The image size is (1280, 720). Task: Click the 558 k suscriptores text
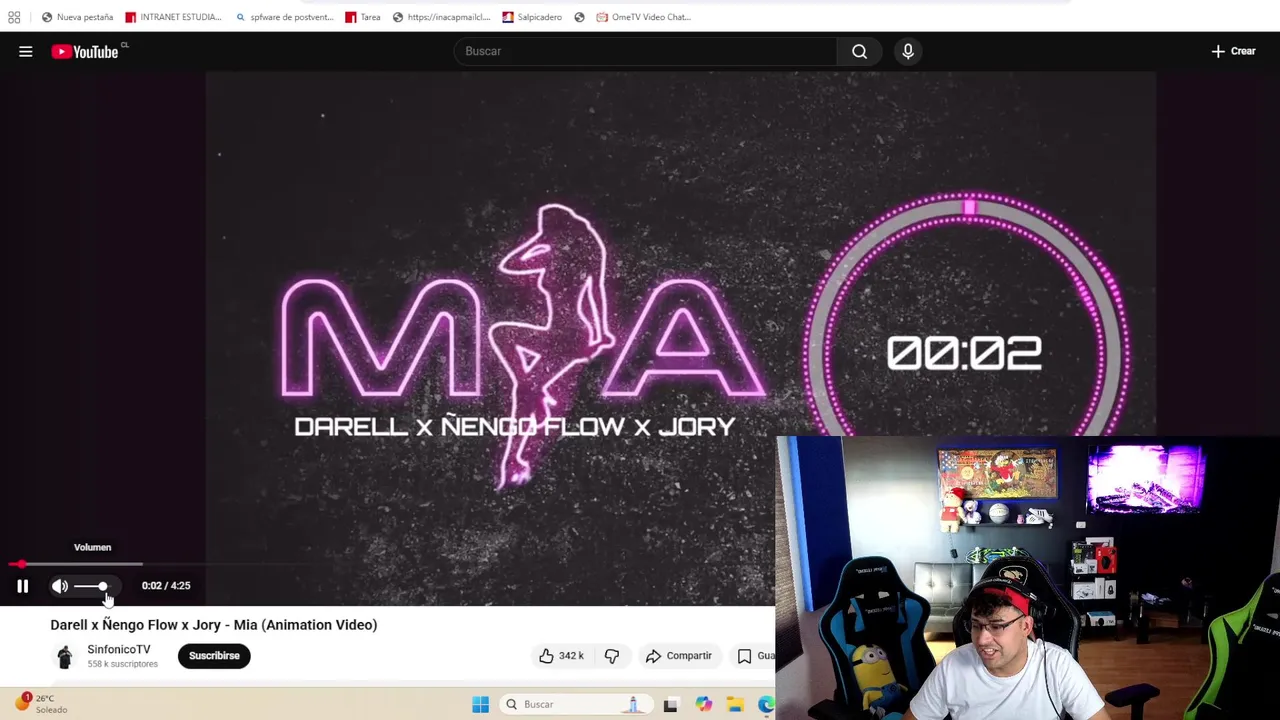click(x=122, y=664)
